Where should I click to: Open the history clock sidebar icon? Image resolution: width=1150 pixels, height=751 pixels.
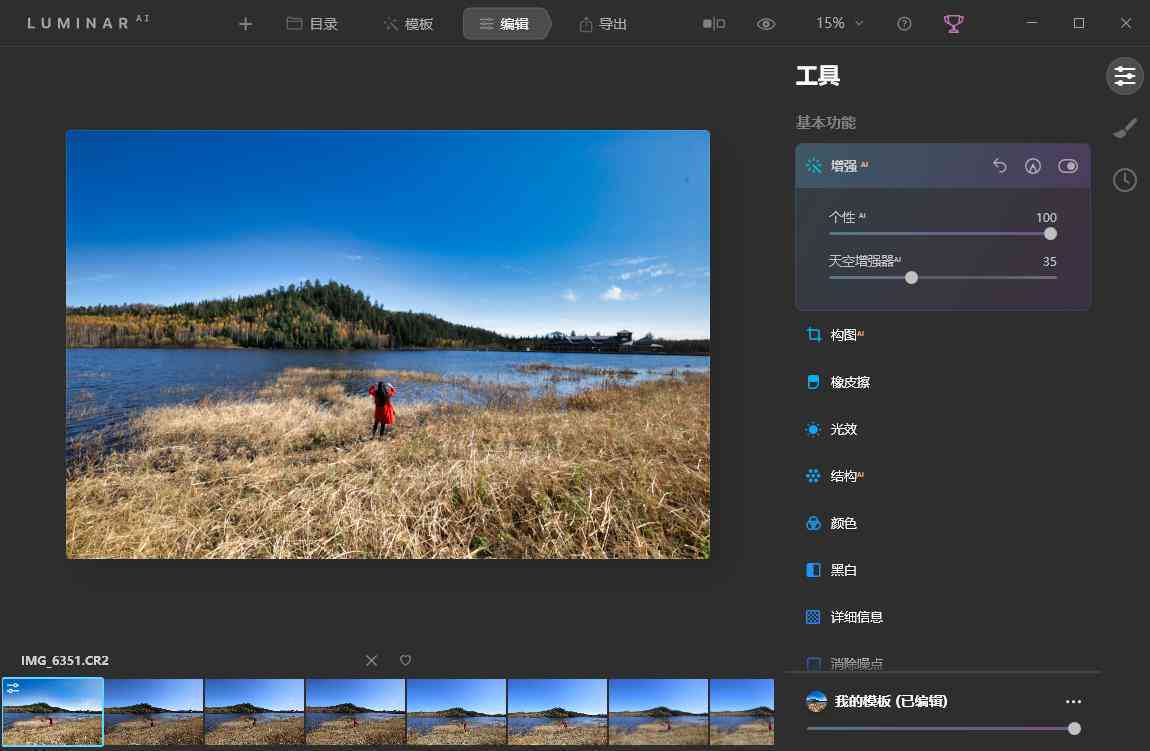click(x=1124, y=180)
